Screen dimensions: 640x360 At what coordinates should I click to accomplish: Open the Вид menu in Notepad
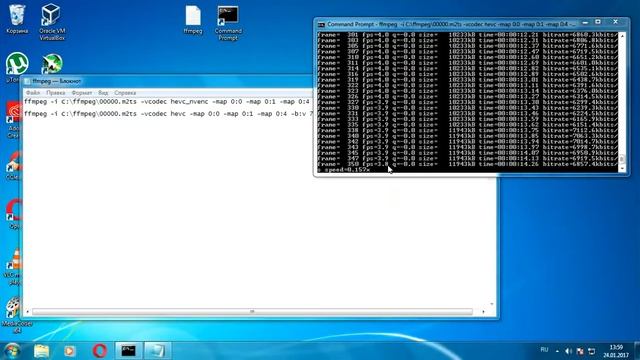(x=103, y=93)
